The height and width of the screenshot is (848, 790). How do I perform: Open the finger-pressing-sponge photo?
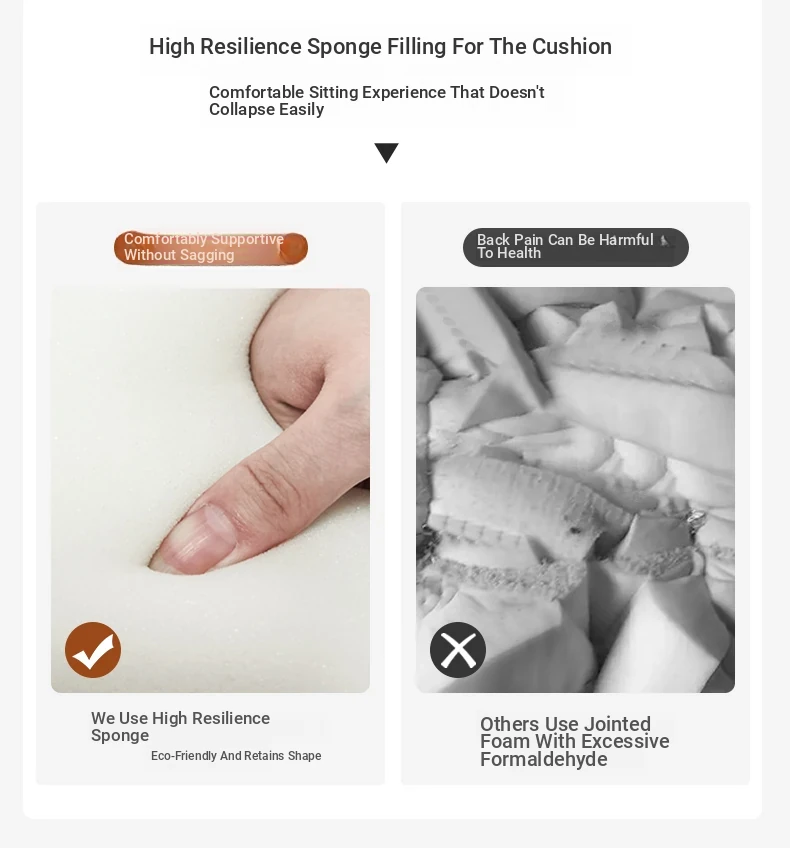tap(210, 490)
